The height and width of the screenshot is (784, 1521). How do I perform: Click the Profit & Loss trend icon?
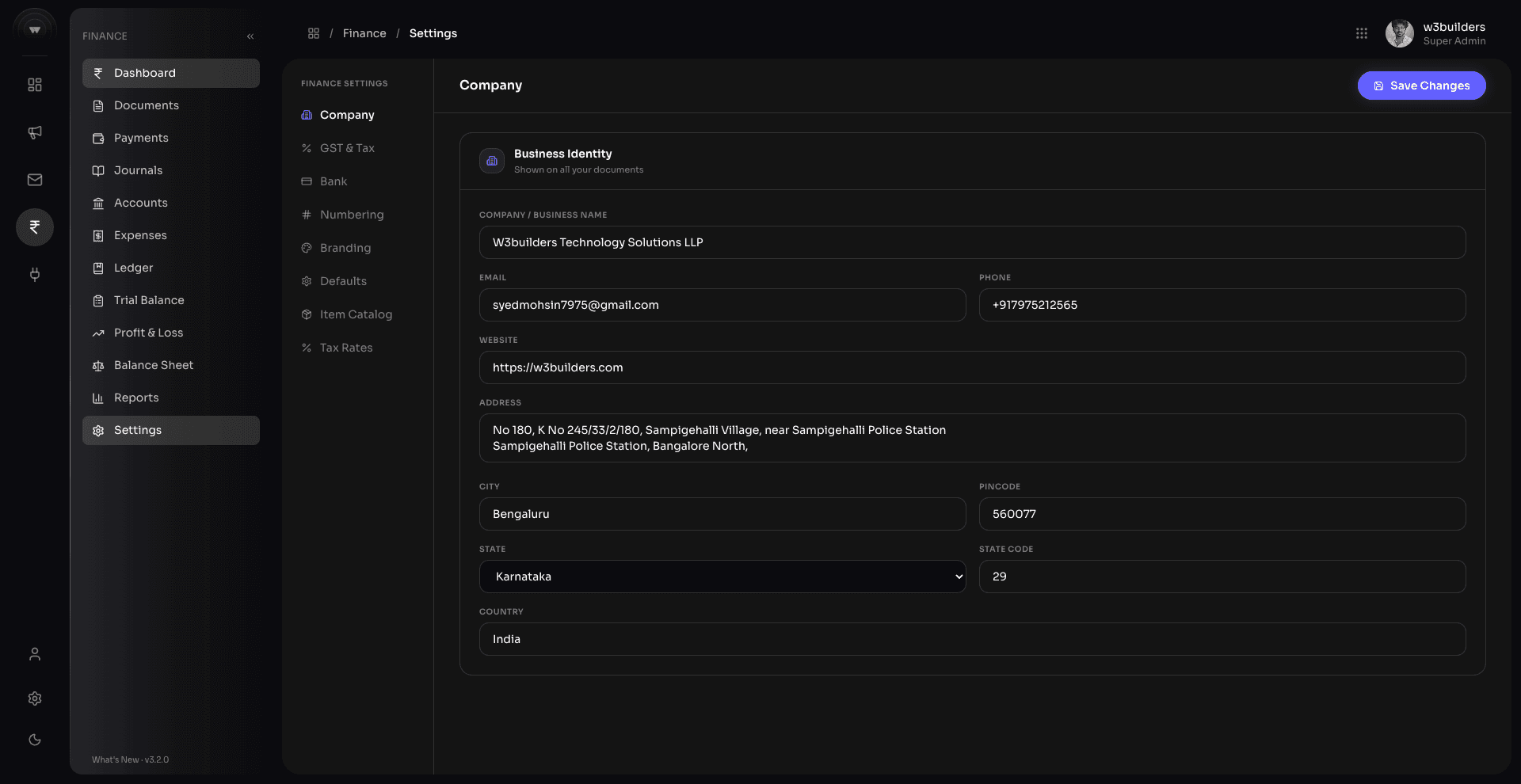click(98, 333)
